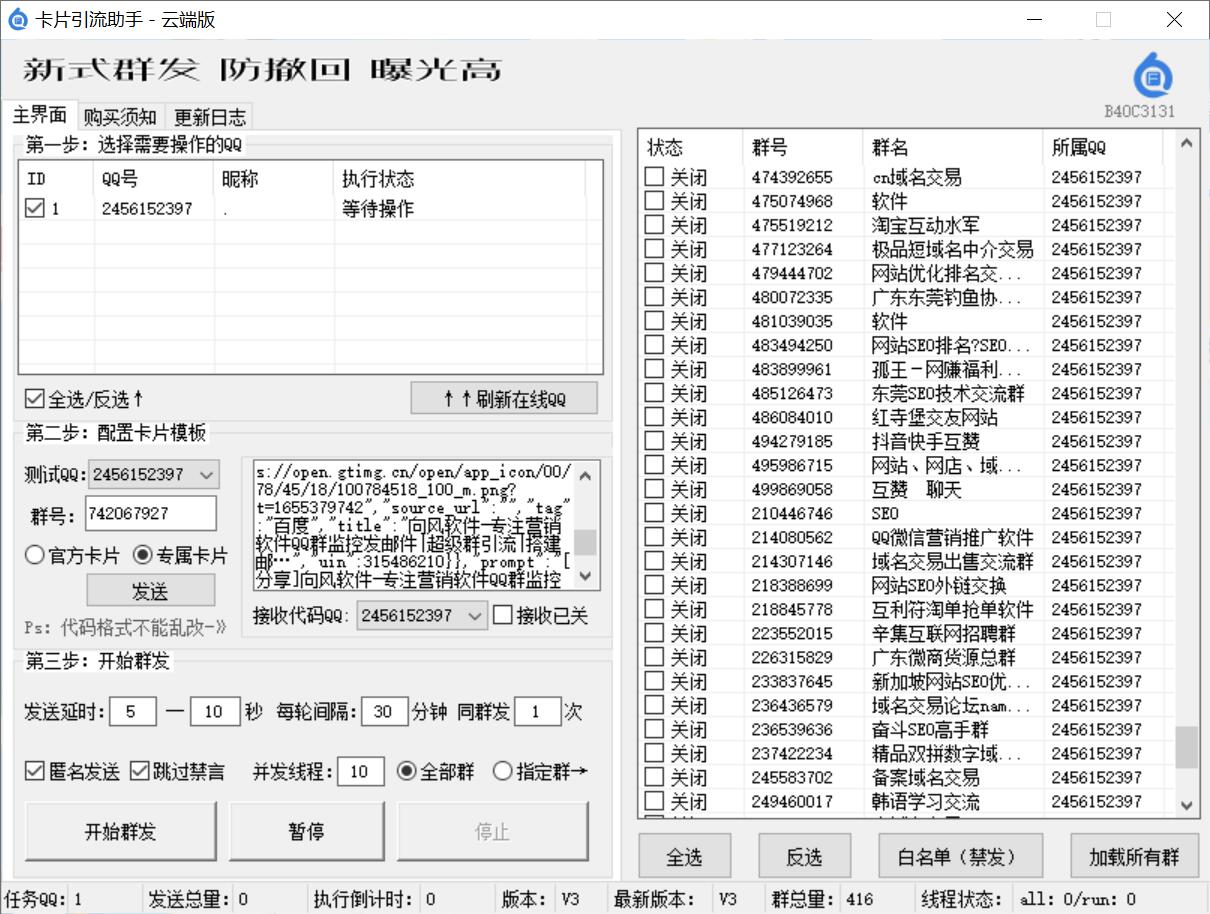This screenshot has height=914, width=1210.
Task: Toggle the 匿名发送 checkbox
Action: click(x=72, y=771)
